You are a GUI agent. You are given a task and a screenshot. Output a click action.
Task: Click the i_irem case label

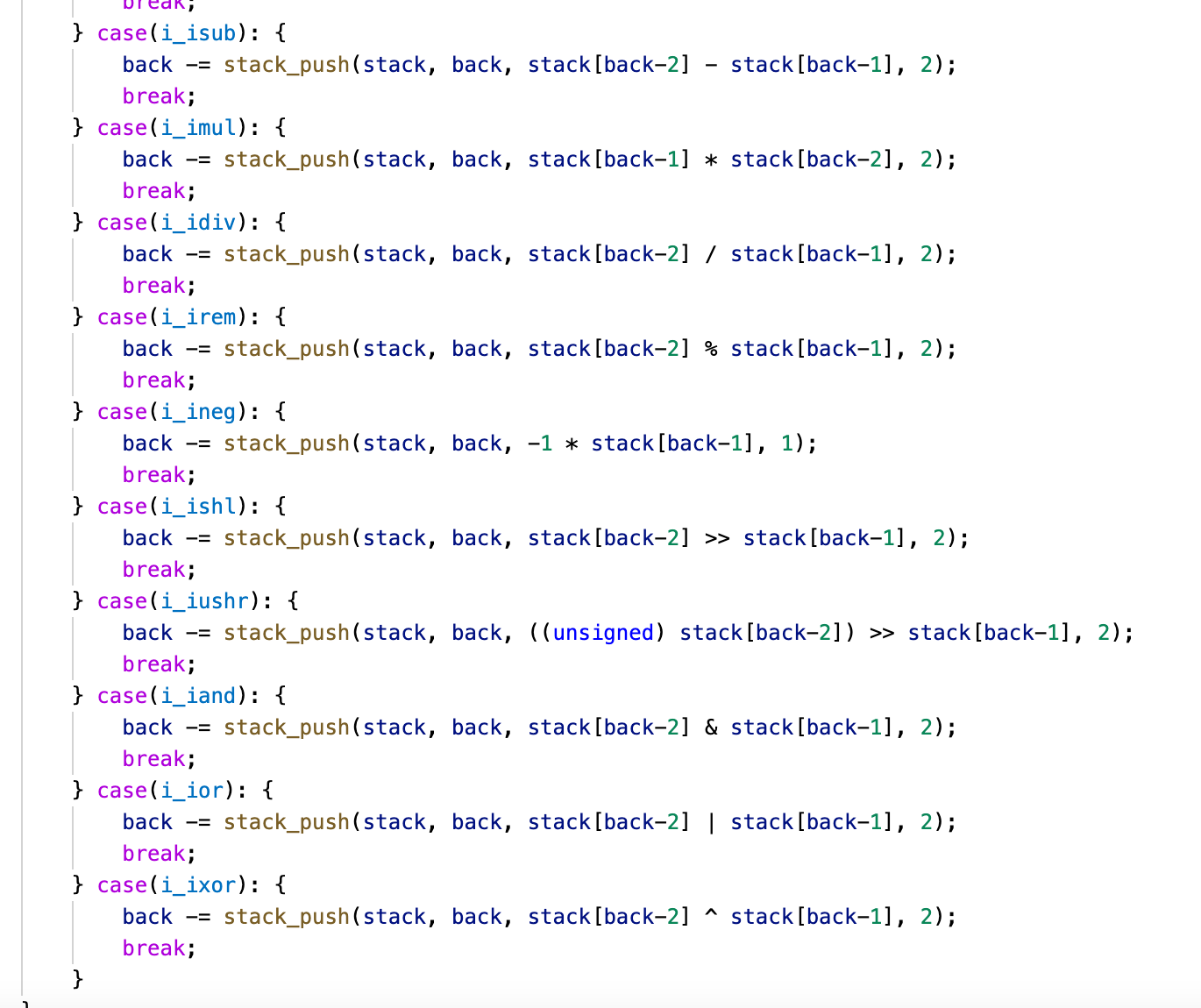pyautogui.click(x=198, y=317)
